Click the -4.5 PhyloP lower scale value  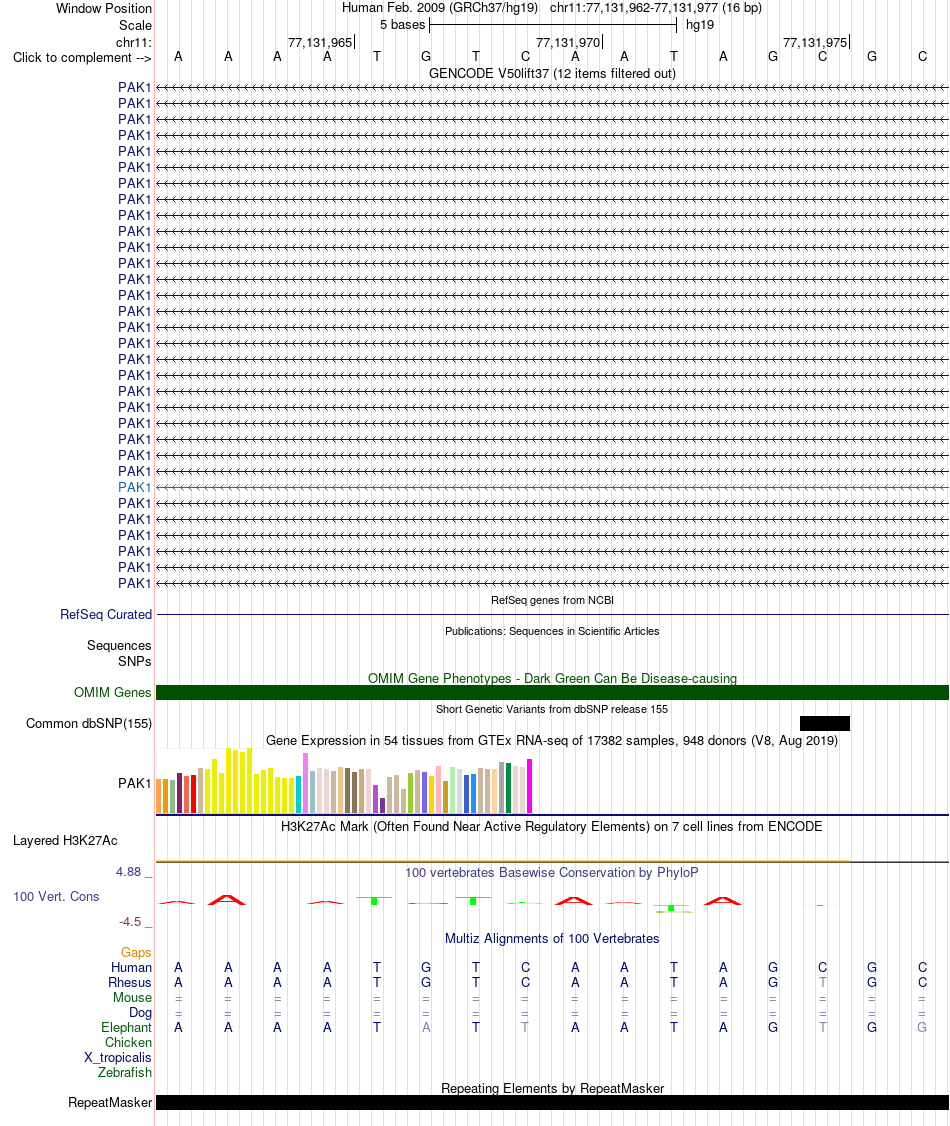click(x=130, y=921)
